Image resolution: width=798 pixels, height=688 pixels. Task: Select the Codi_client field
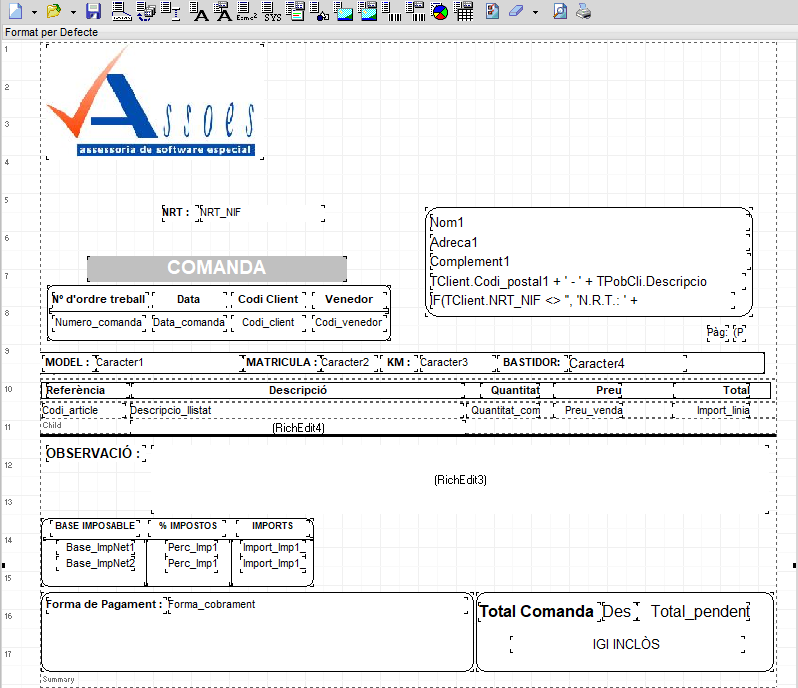click(268, 322)
